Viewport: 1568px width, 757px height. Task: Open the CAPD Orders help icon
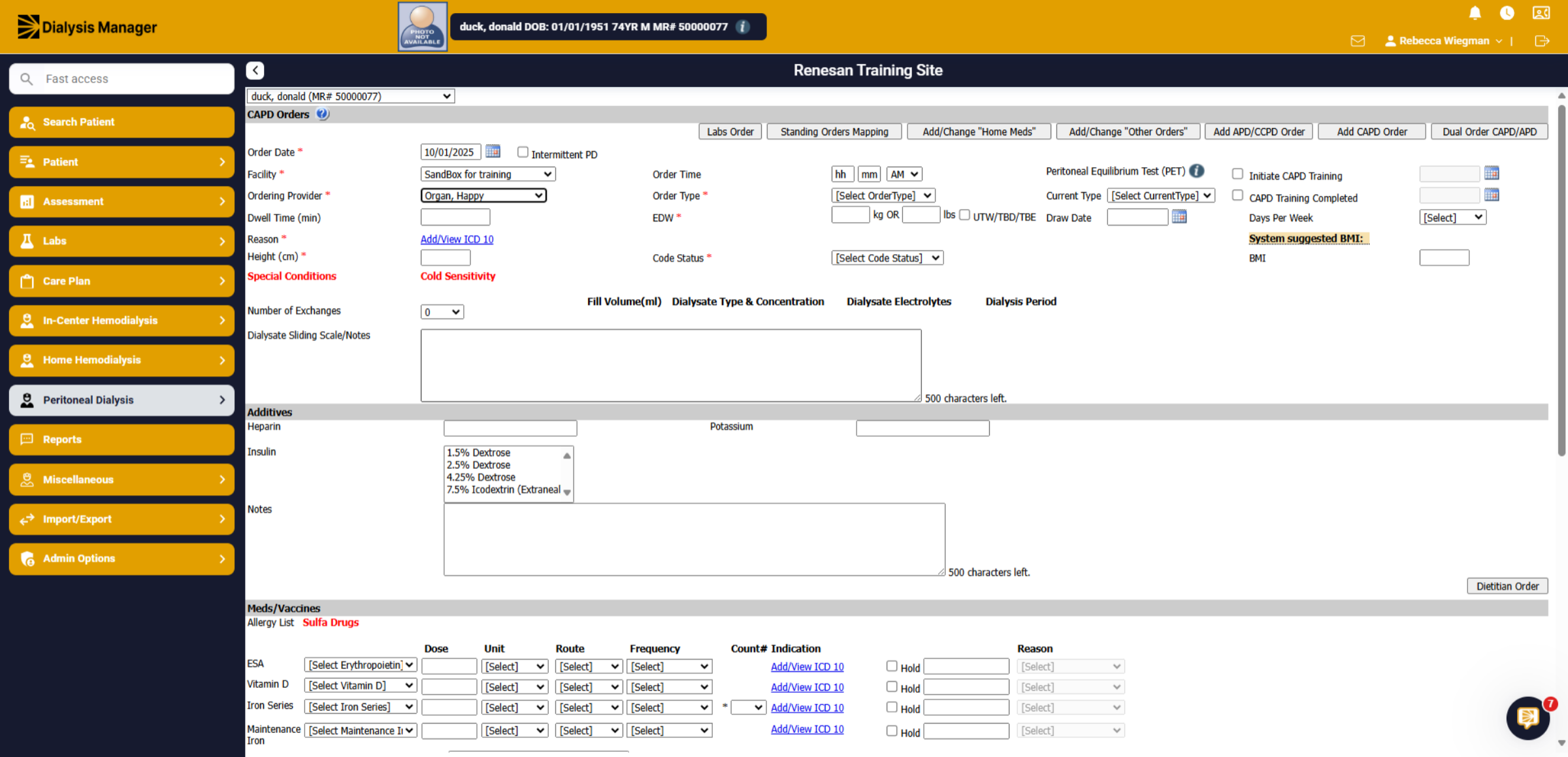[x=323, y=114]
